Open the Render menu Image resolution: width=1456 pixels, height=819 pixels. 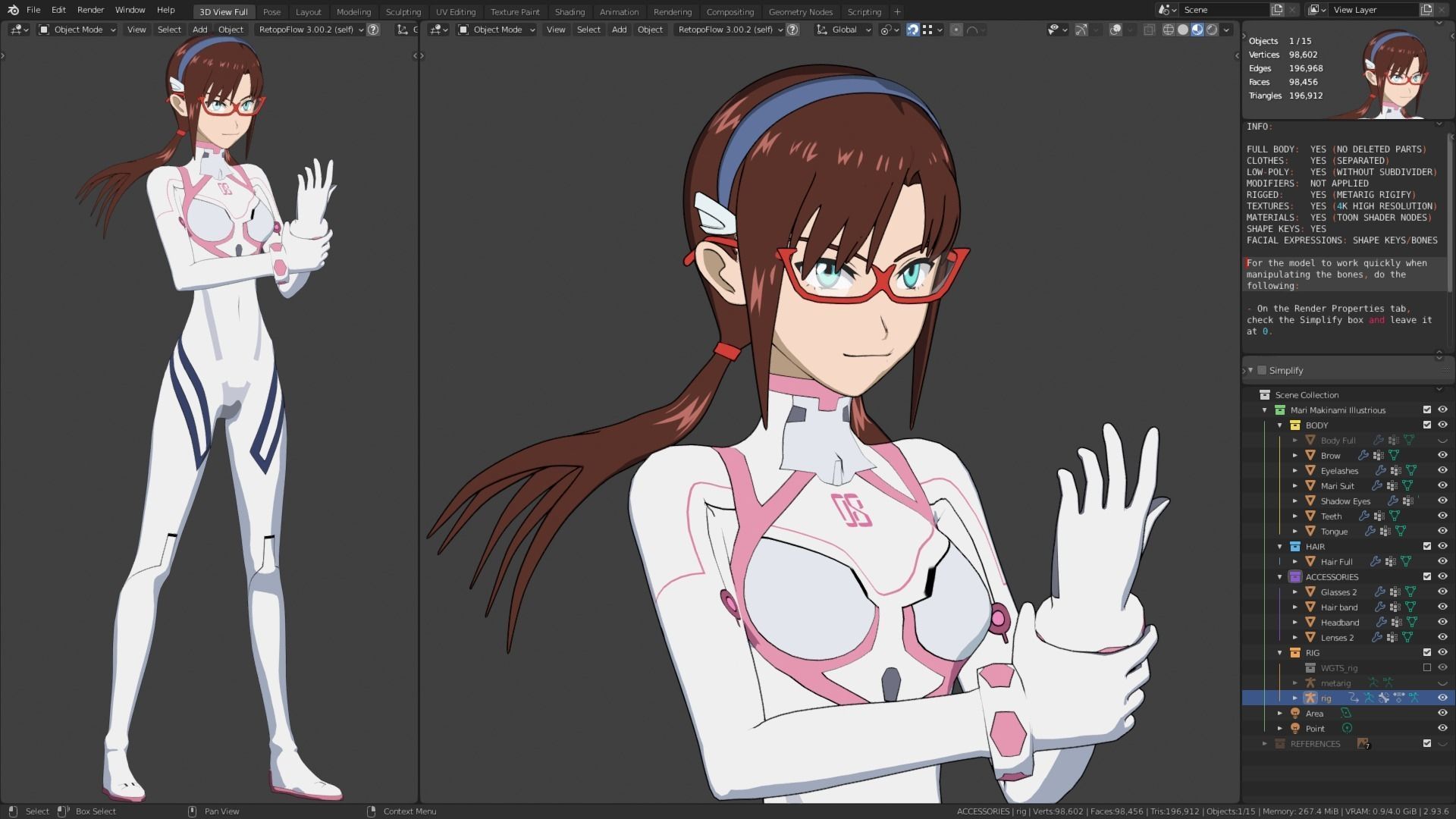click(x=90, y=10)
